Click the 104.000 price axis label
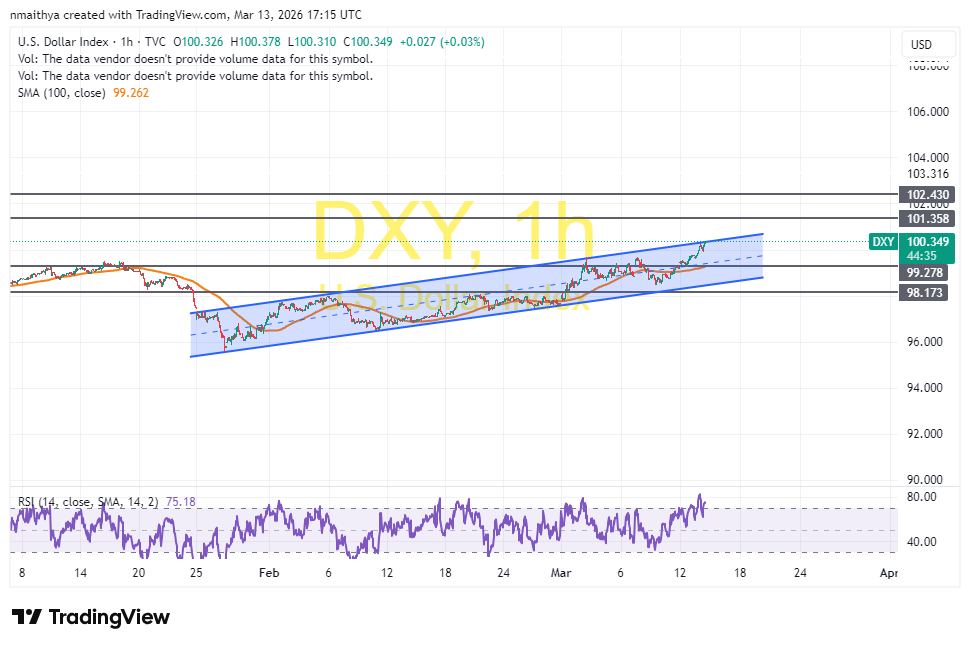The height and width of the screenshot is (647, 970). (x=927, y=158)
